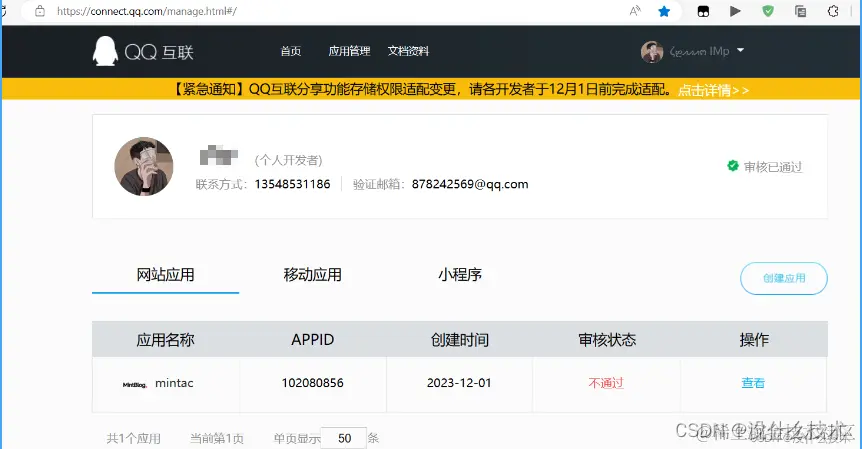Open the black extension icon with two dots

pyautogui.click(x=703, y=12)
